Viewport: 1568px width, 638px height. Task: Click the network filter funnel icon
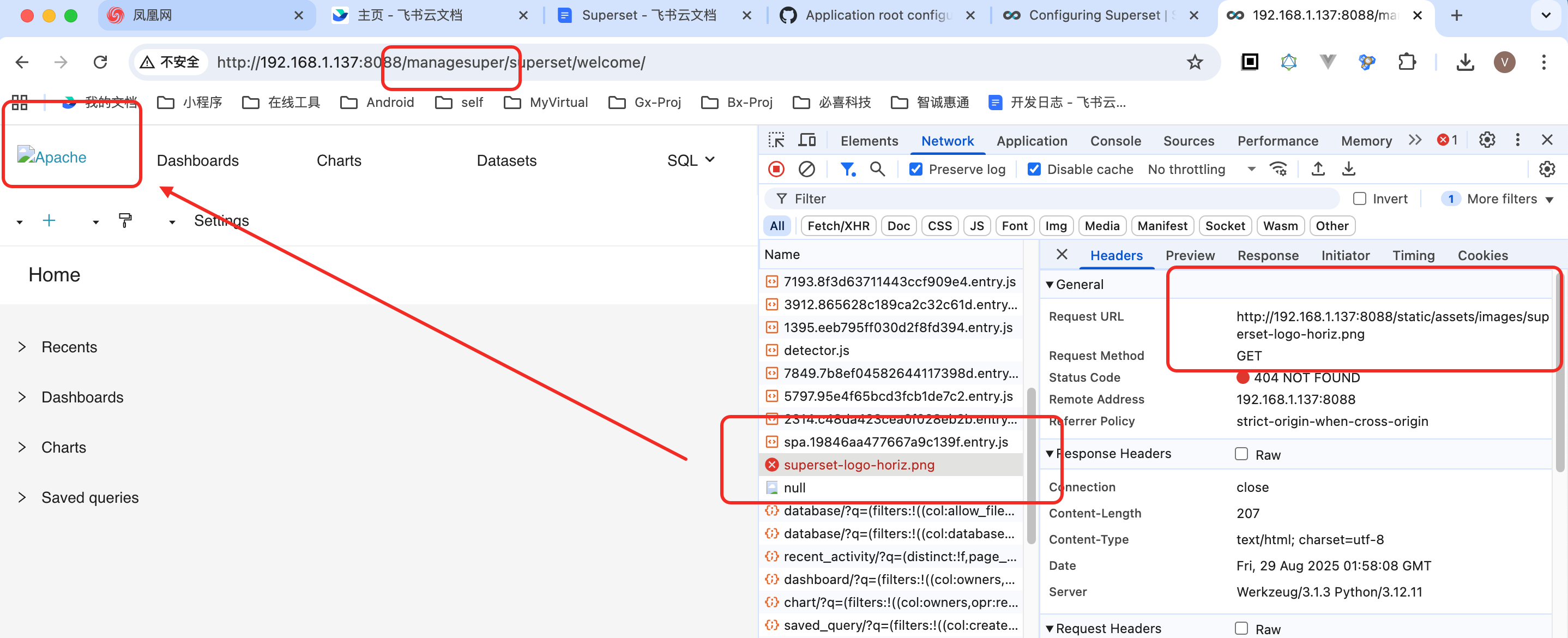[x=847, y=169]
